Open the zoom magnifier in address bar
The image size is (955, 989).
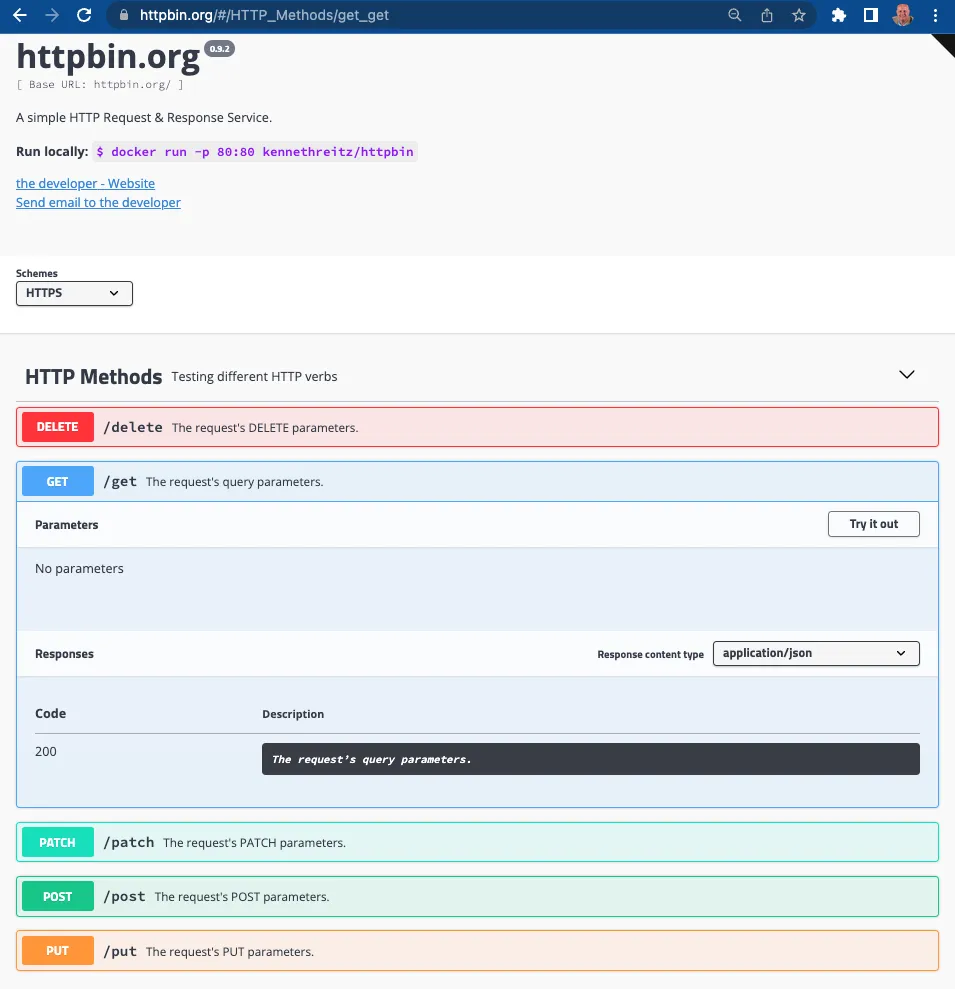734,15
